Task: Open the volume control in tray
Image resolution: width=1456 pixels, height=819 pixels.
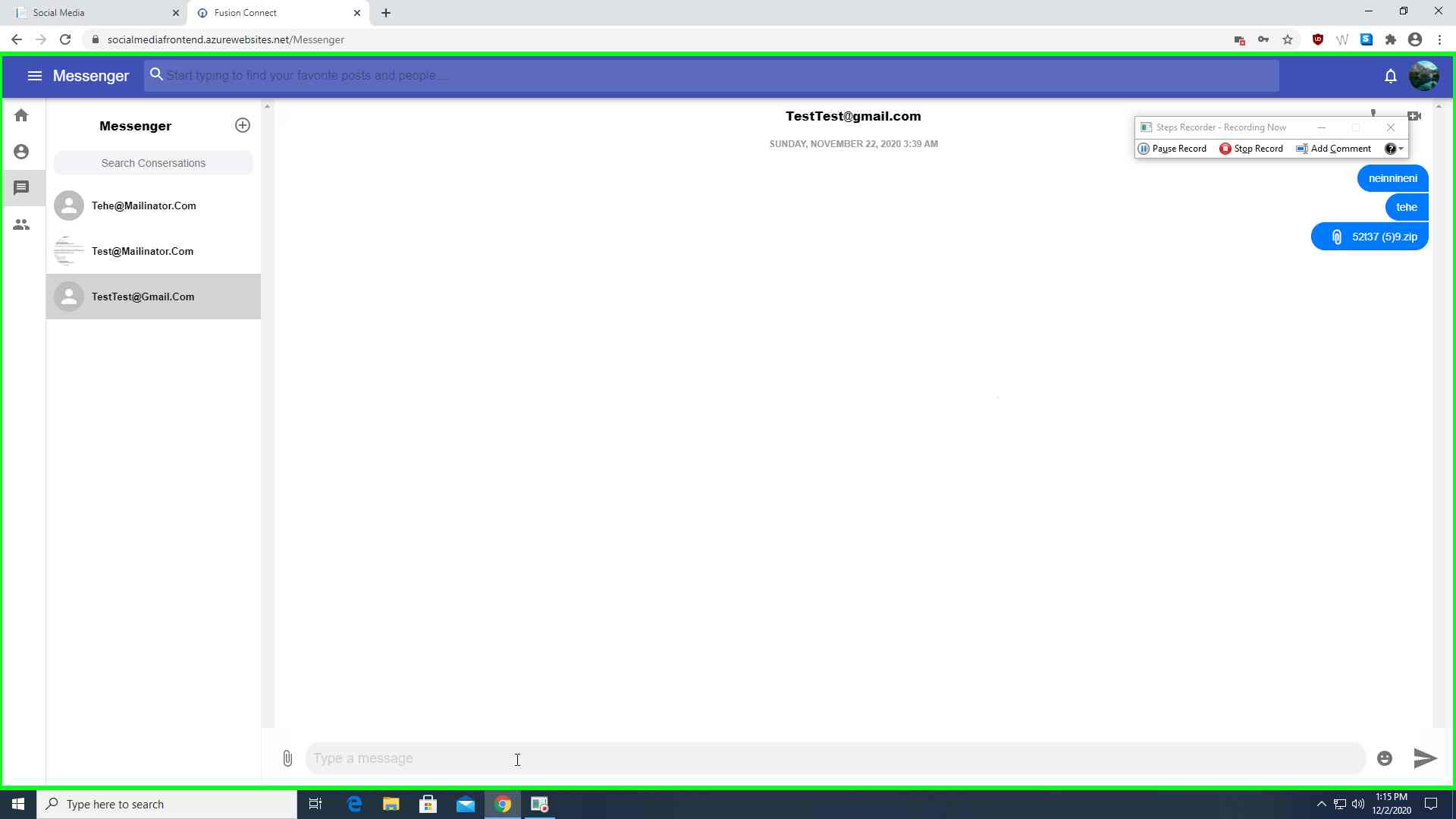Action: point(1358,804)
